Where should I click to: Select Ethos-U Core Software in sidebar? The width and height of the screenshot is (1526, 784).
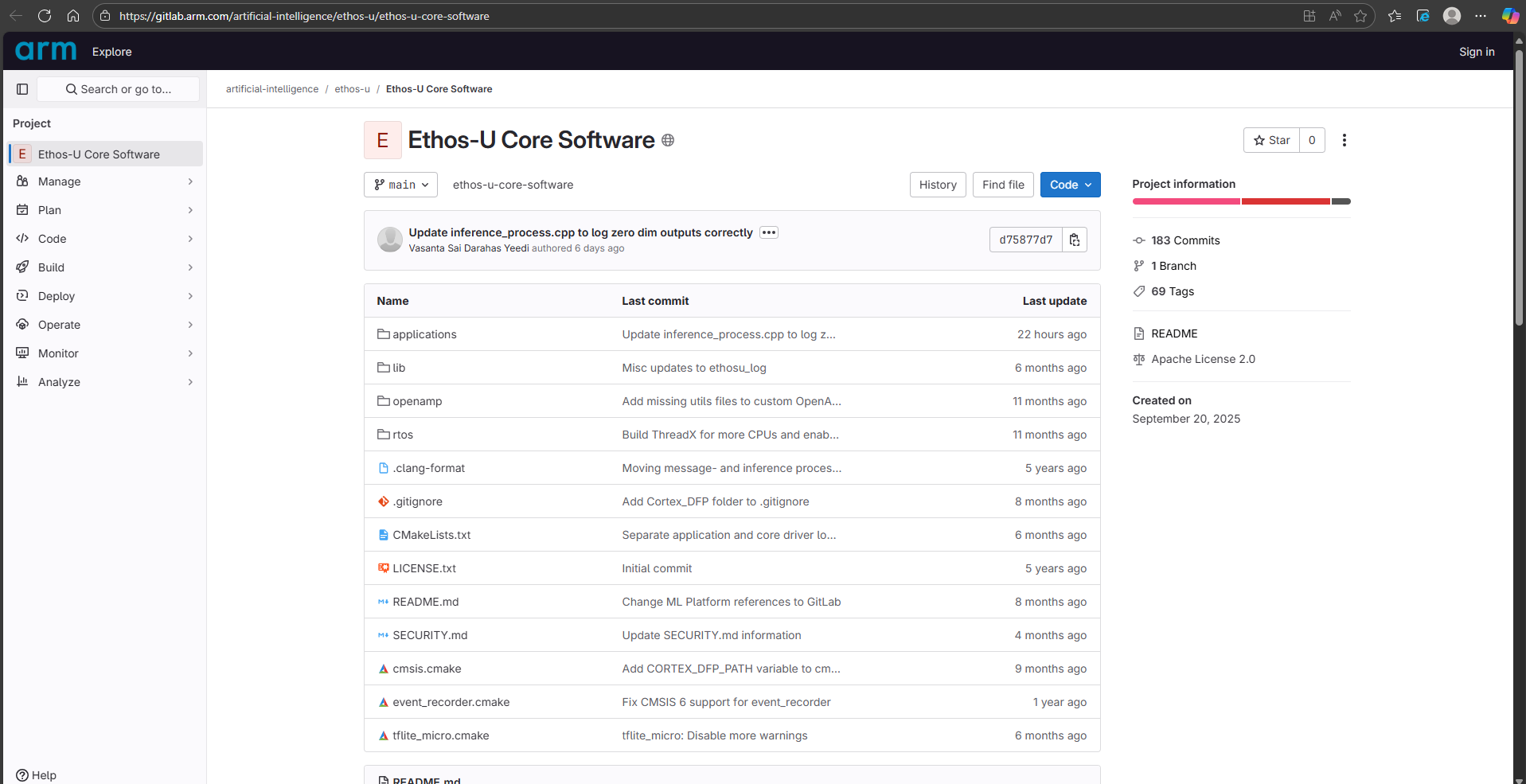(x=105, y=154)
